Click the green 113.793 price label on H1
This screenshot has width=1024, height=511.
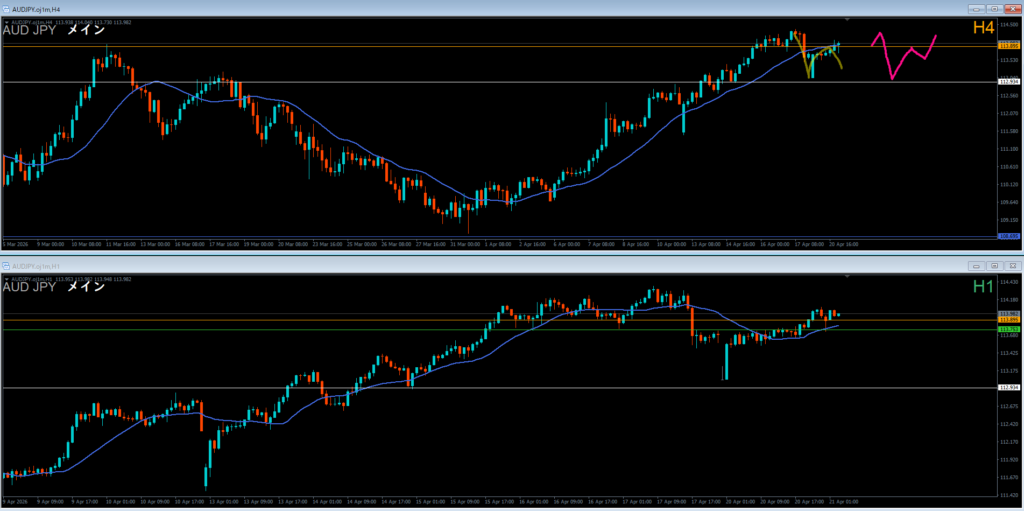coord(1008,329)
